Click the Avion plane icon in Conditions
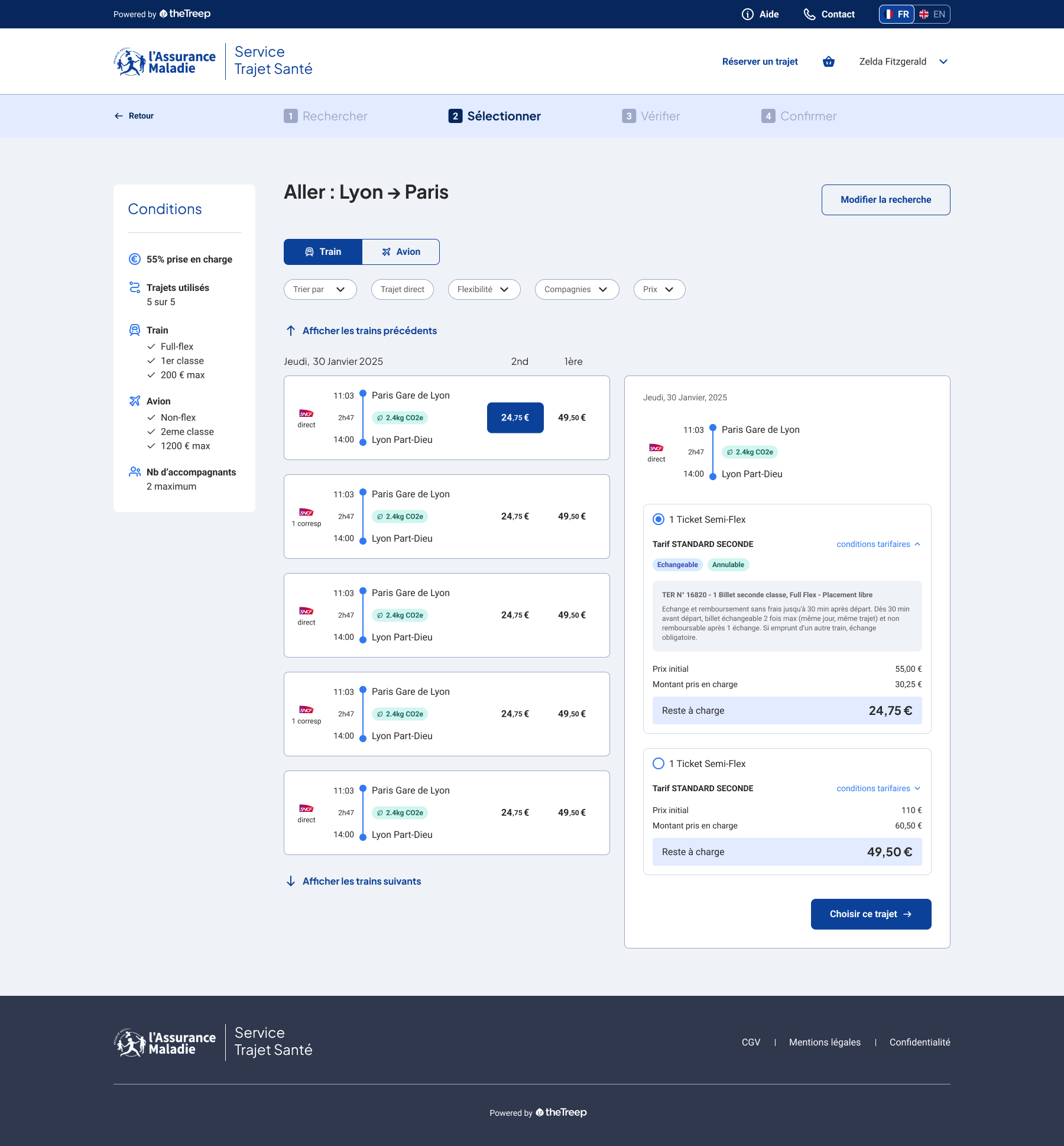Viewport: 1064px width, 1146px height. click(x=135, y=401)
